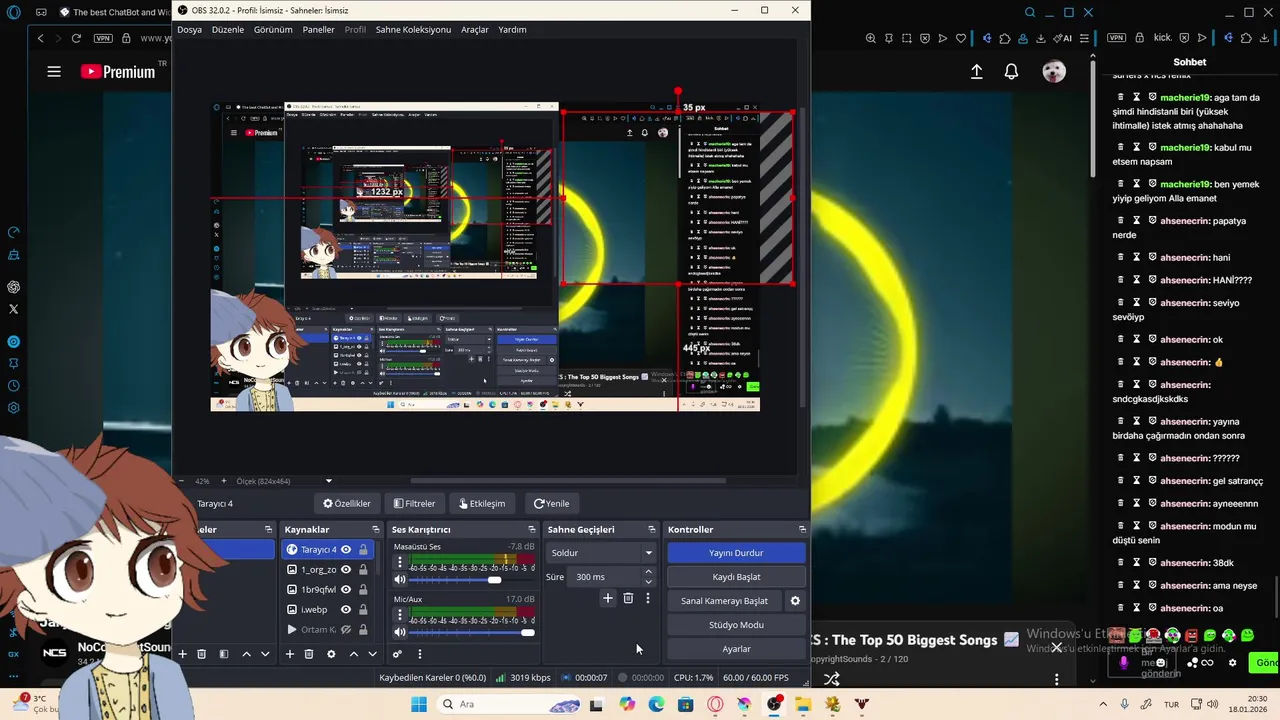Viewport: 1280px width, 720px height.
Task: Open audio mixer menu dots icon
Action: tap(420, 654)
